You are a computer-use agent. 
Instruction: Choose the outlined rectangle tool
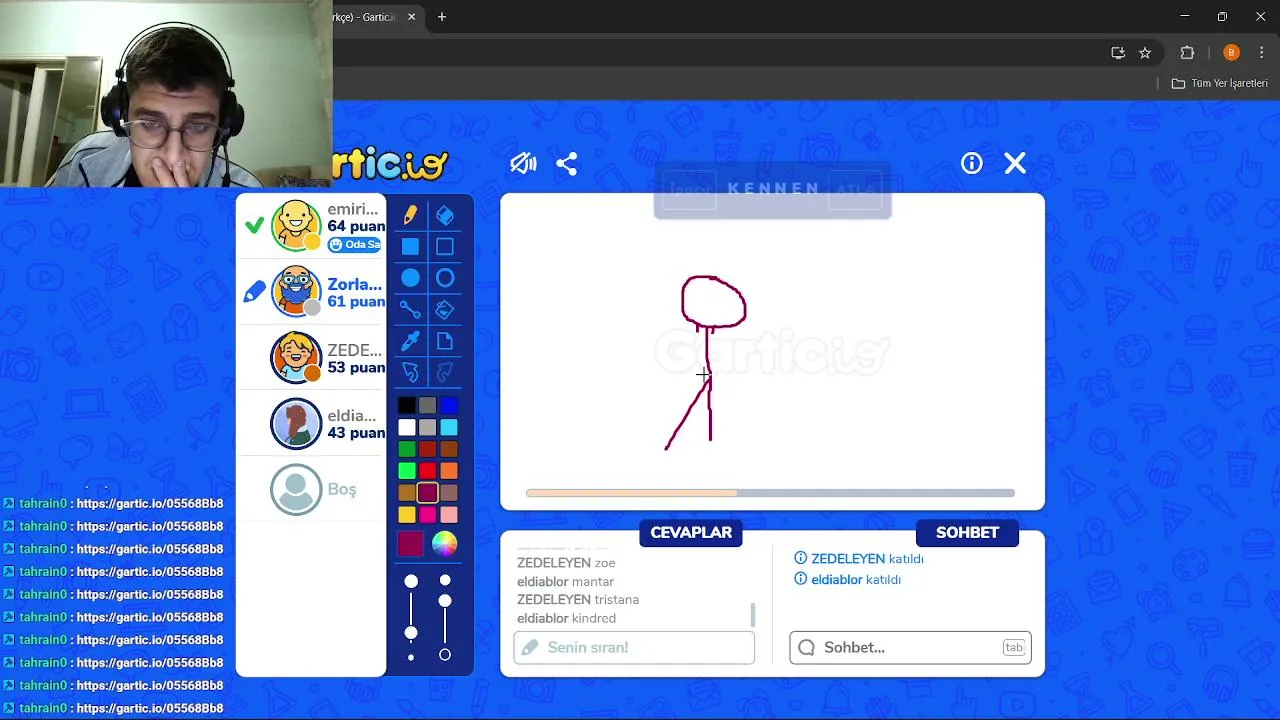click(x=445, y=246)
